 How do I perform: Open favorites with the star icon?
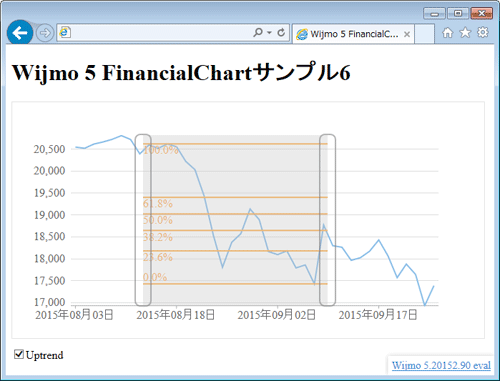pos(465,33)
